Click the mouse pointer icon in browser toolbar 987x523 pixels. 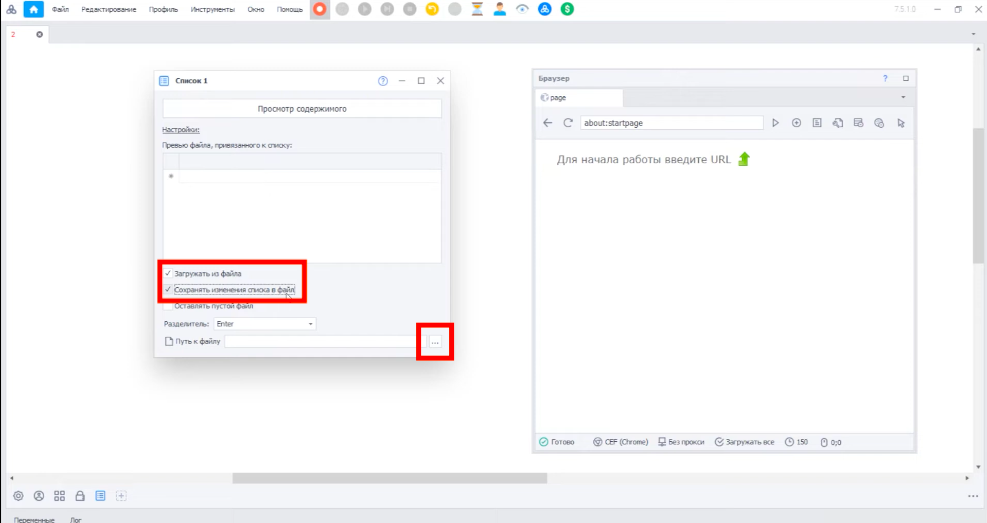(x=901, y=123)
